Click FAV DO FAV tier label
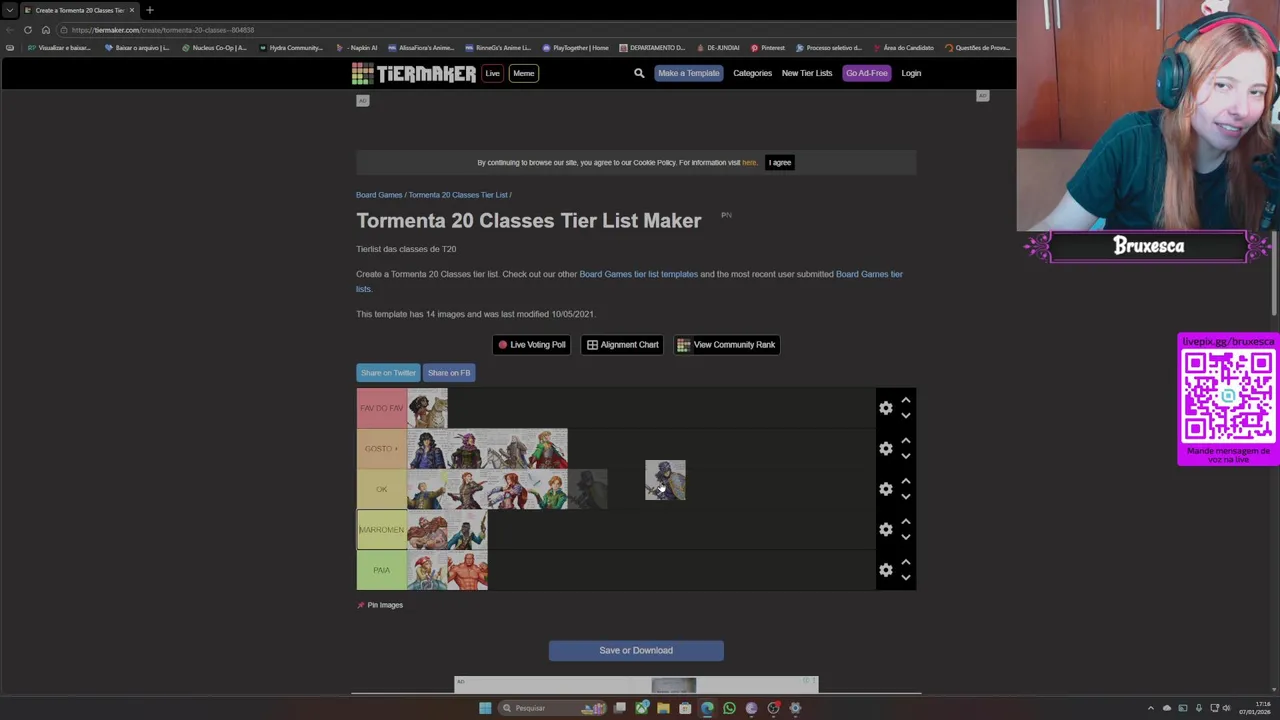This screenshot has width=1280, height=720. 381,408
